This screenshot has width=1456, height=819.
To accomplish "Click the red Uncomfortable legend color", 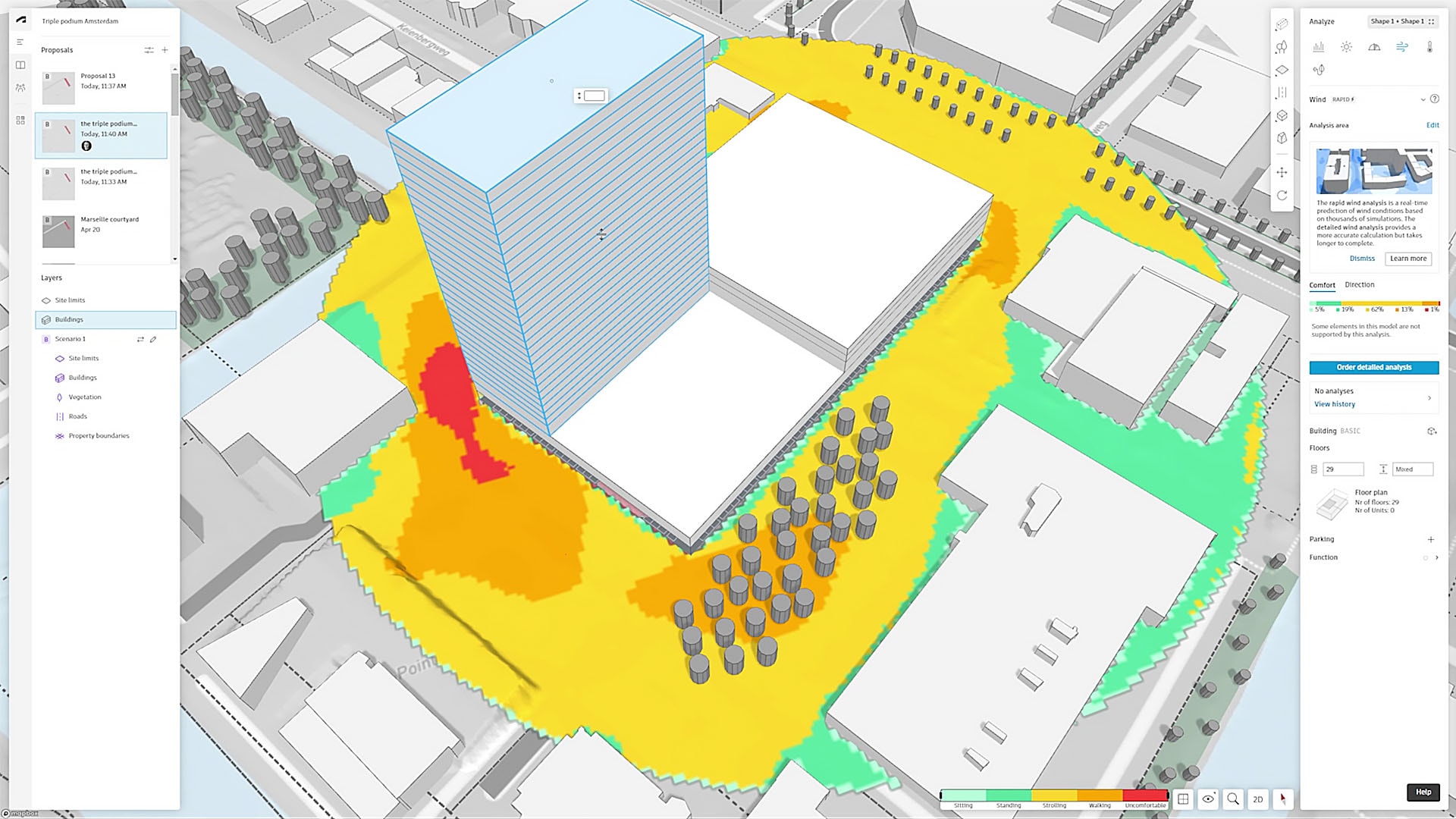I will 1145,795.
